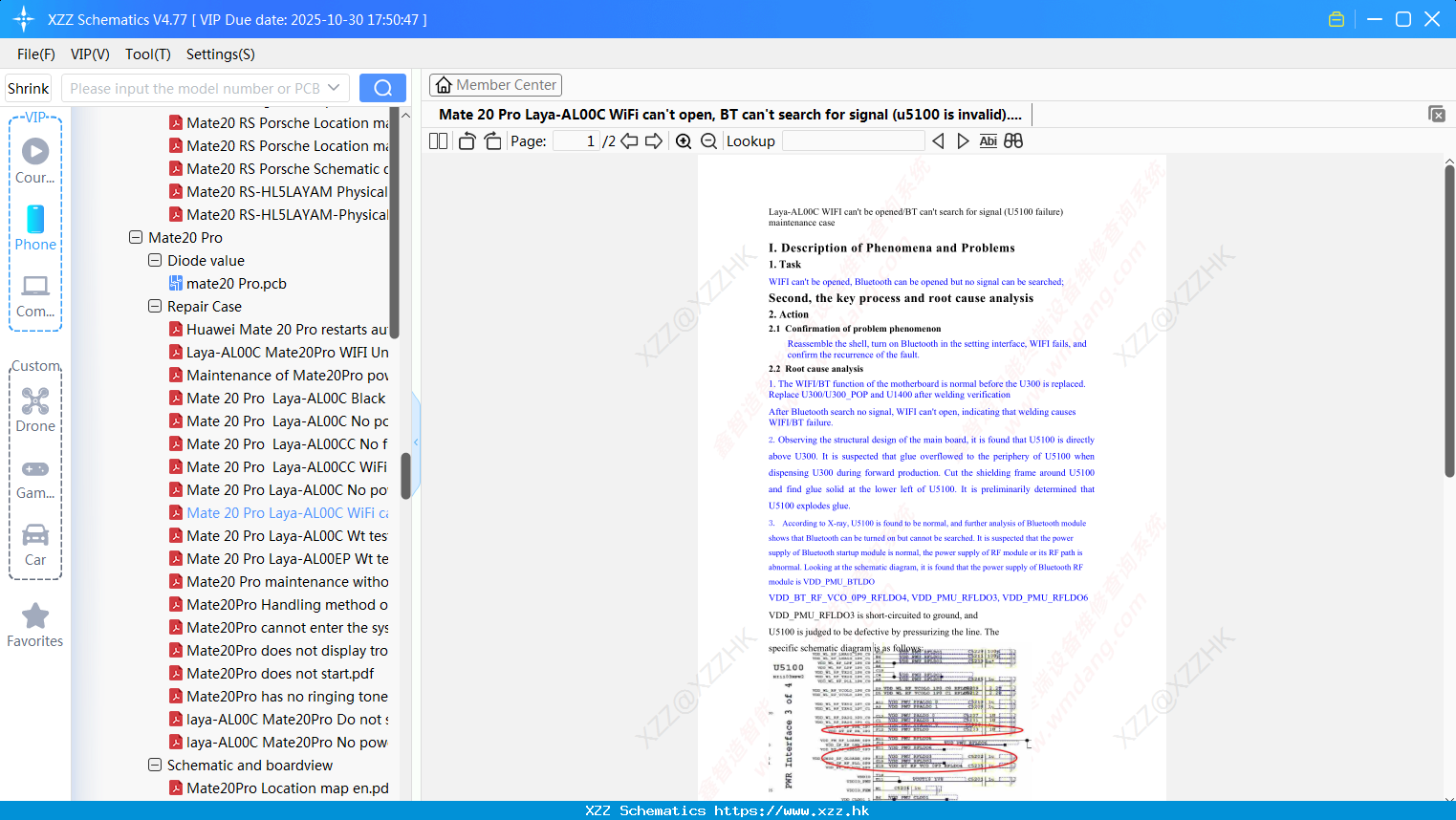The width and height of the screenshot is (1456, 820).
Task: Find previous lookup match
Action: 938,141
